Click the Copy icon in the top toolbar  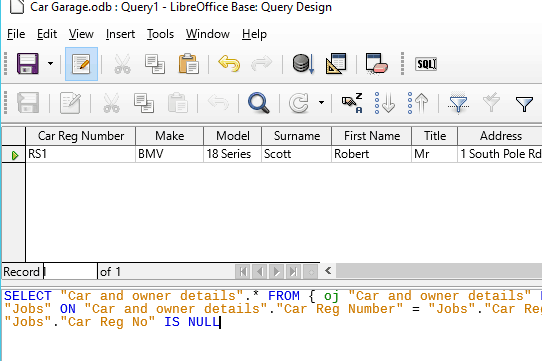coord(155,64)
